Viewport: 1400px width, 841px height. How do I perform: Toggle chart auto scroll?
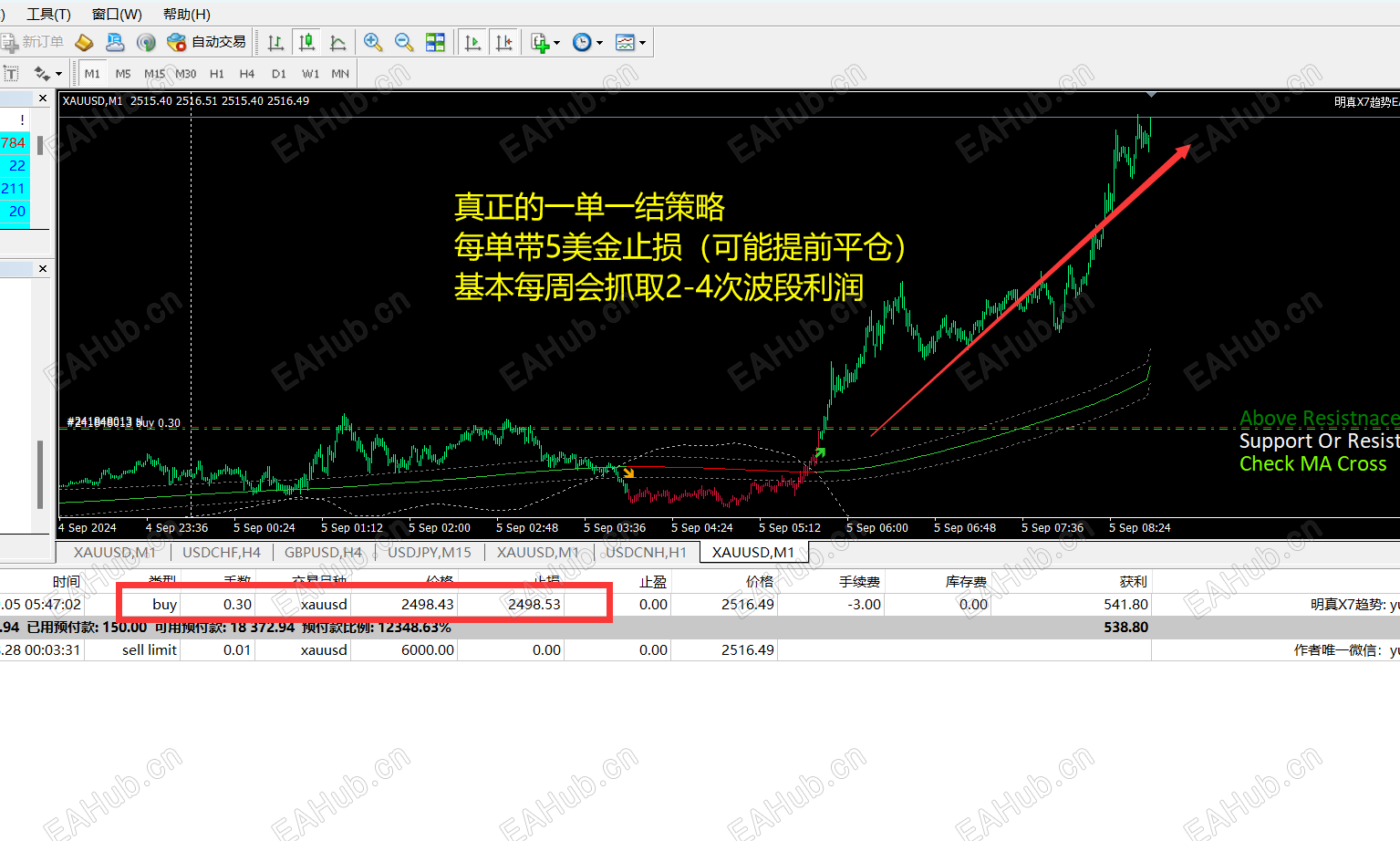[472, 42]
